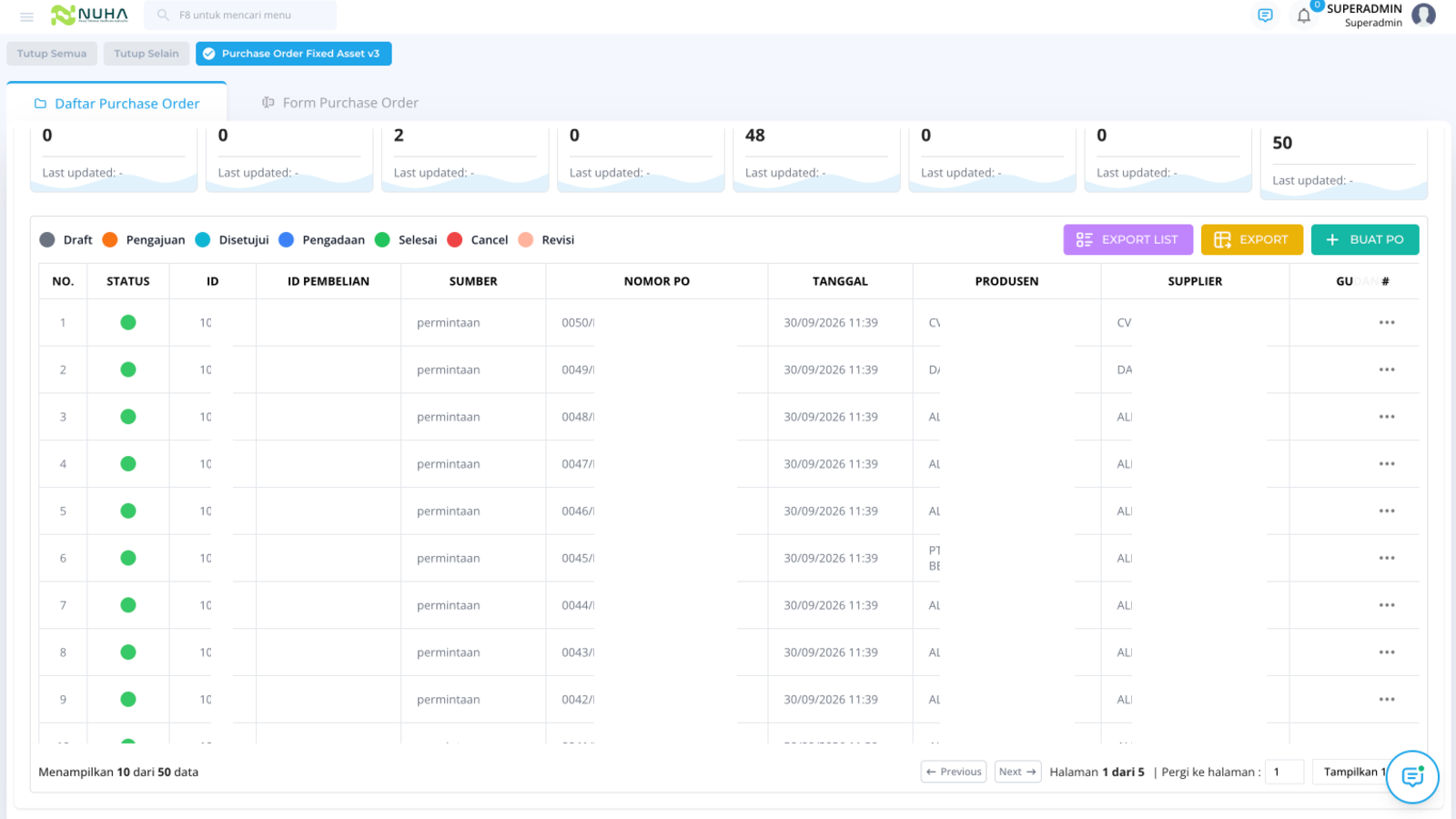The image size is (1456, 819).
Task: Click the BUAT PO button
Action: pos(1365,240)
